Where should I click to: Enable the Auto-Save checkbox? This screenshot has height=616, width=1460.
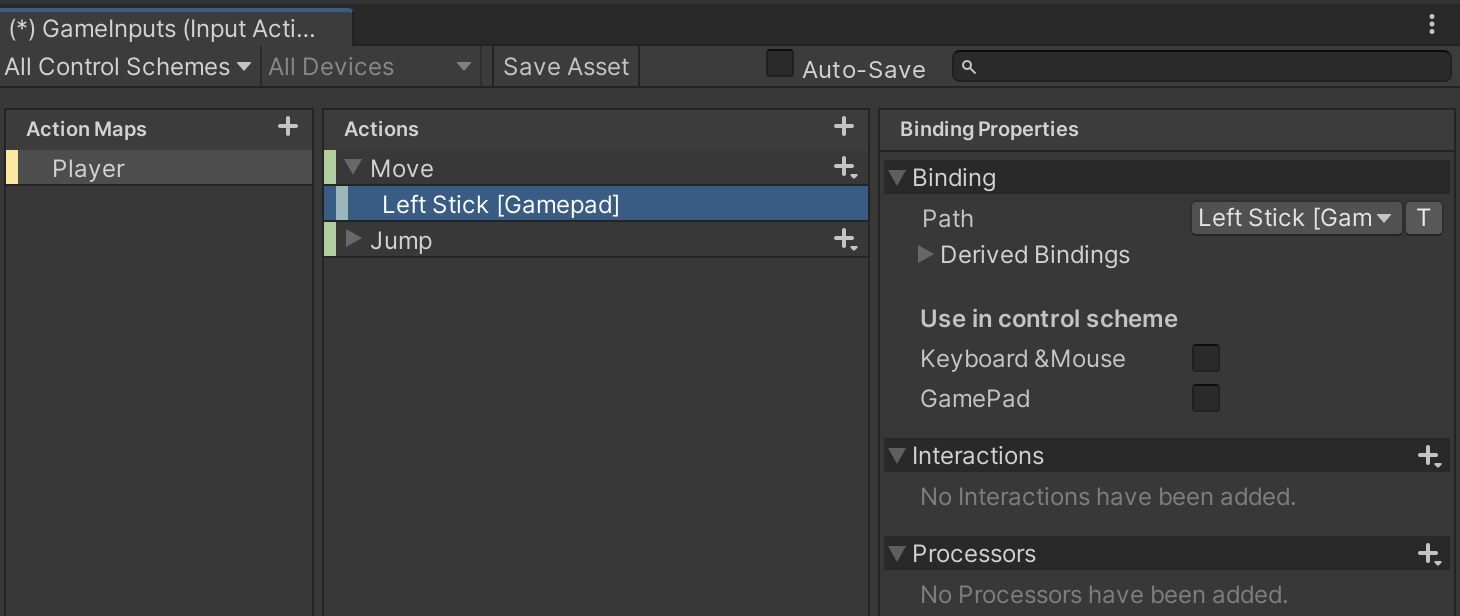point(780,64)
